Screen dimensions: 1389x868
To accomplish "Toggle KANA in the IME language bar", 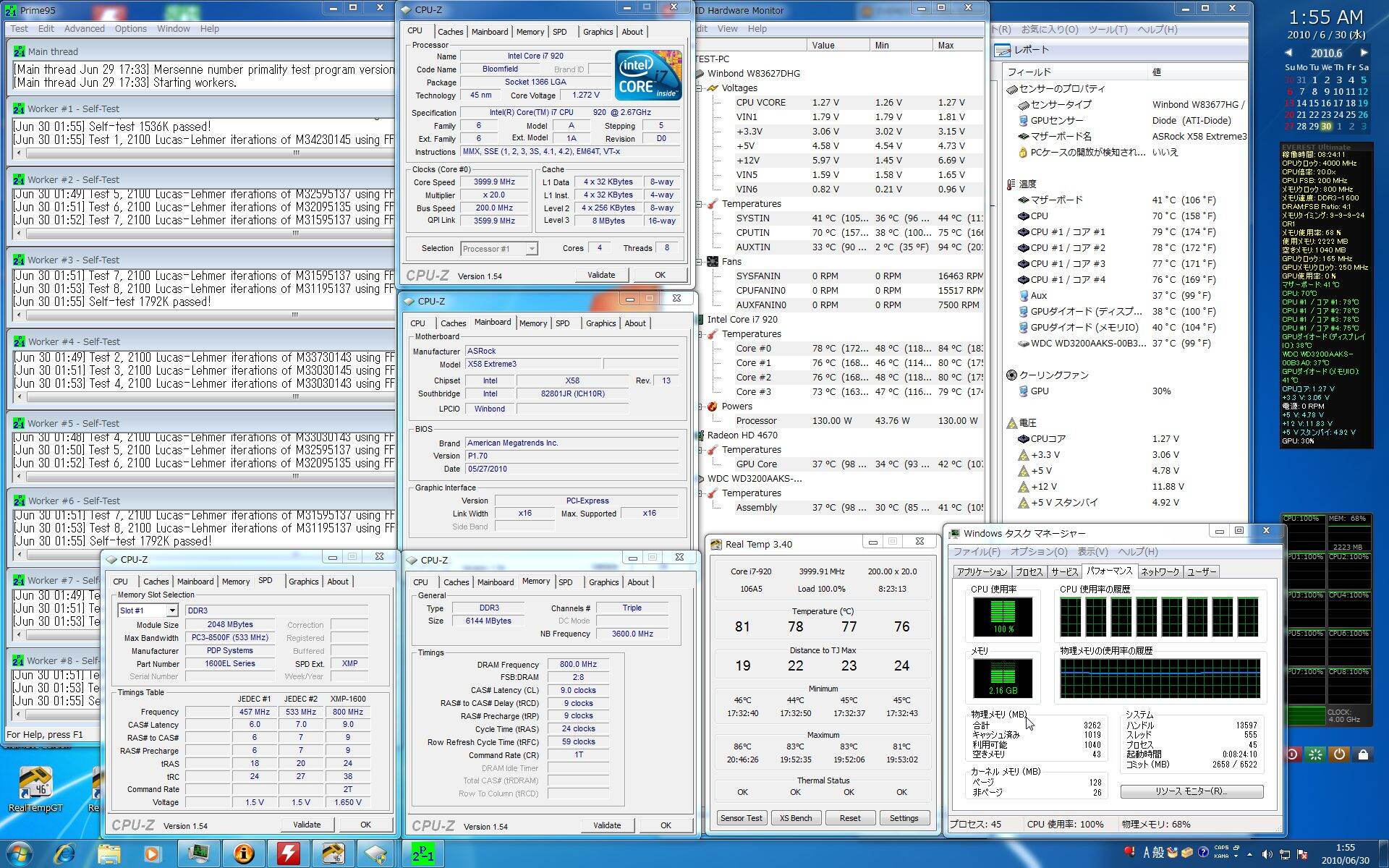I will [1221, 857].
